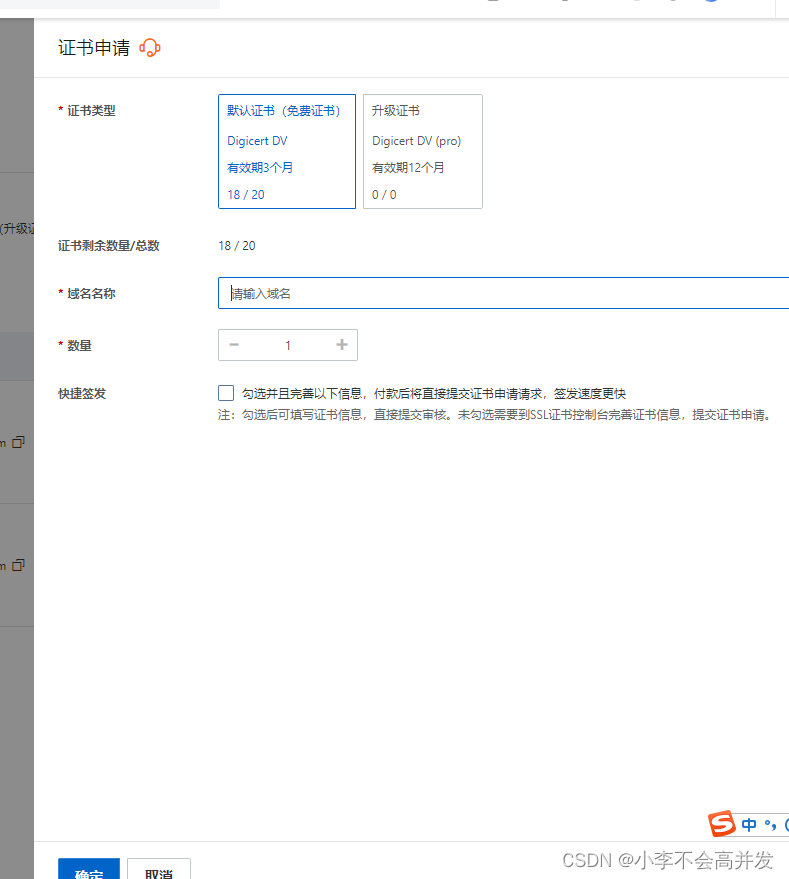Increase quantity with the plus button
This screenshot has height=879, width=789.
[x=342, y=345]
